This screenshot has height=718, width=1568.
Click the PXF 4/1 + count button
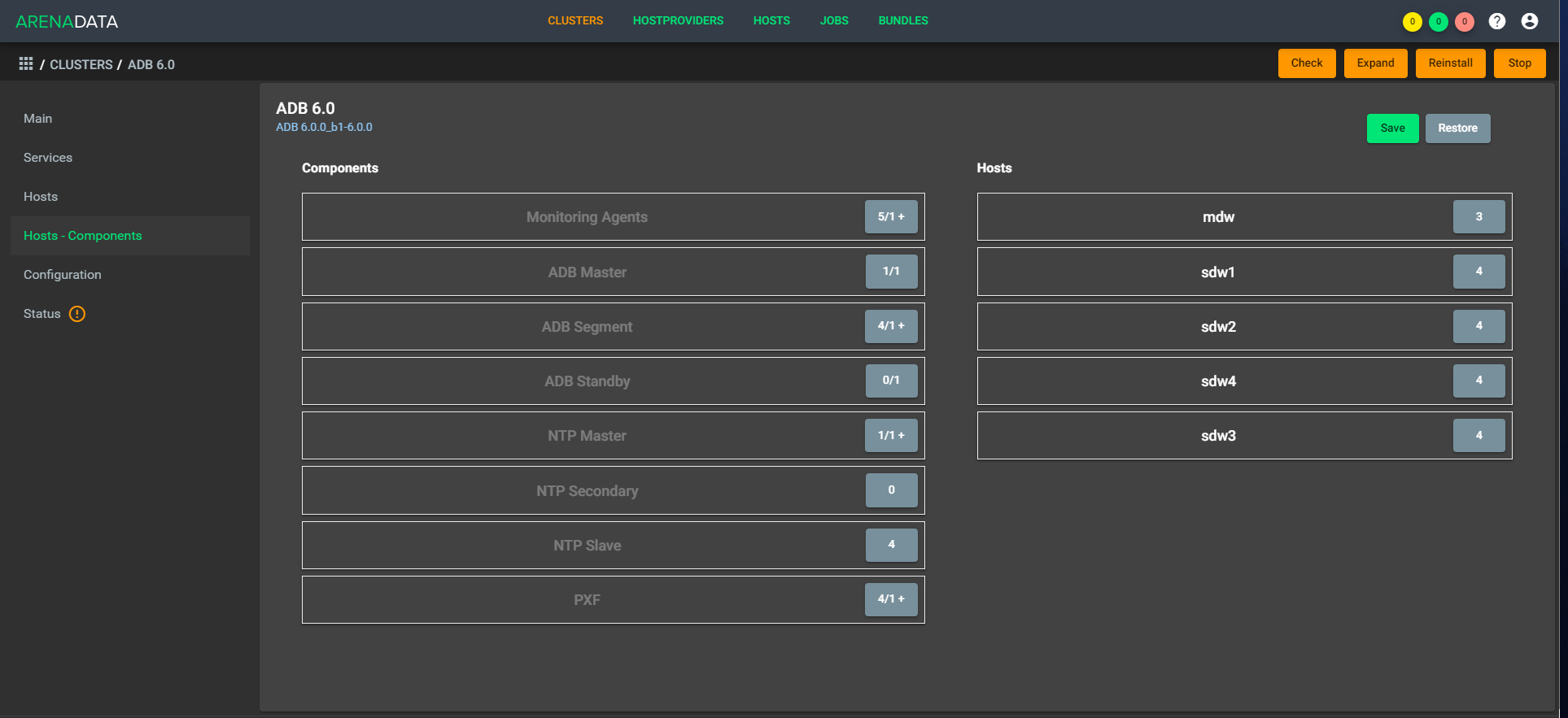coord(891,599)
